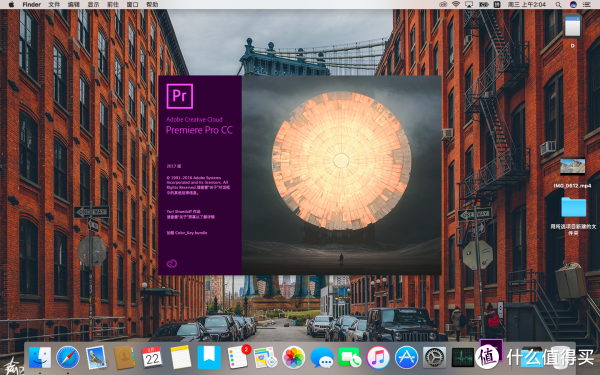Open the Finder menu
The width and height of the screenshot is (600, 375).
31,5
